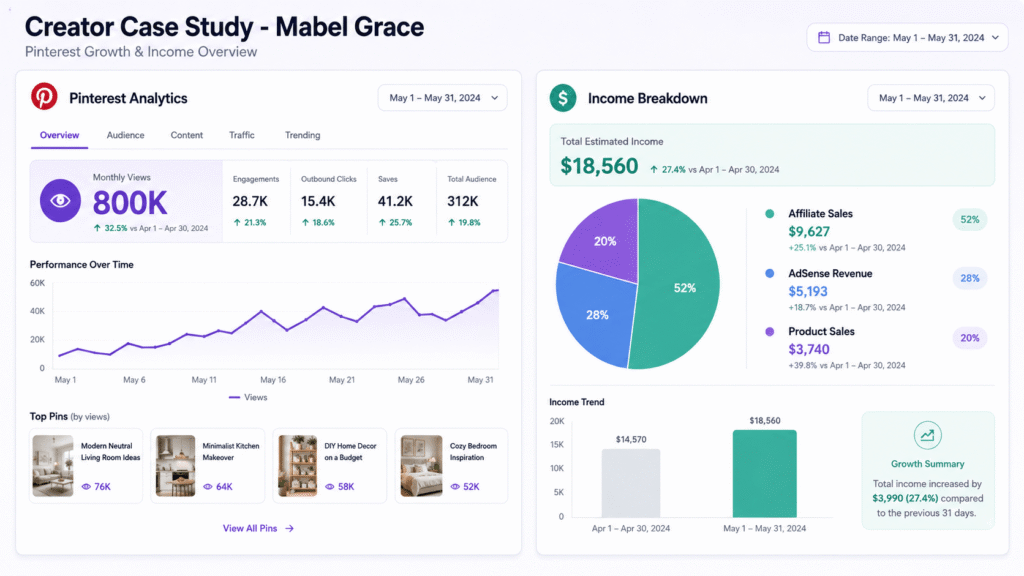Click the eye icon beside 52K views
1024x576 pixels.
(455, 487)
